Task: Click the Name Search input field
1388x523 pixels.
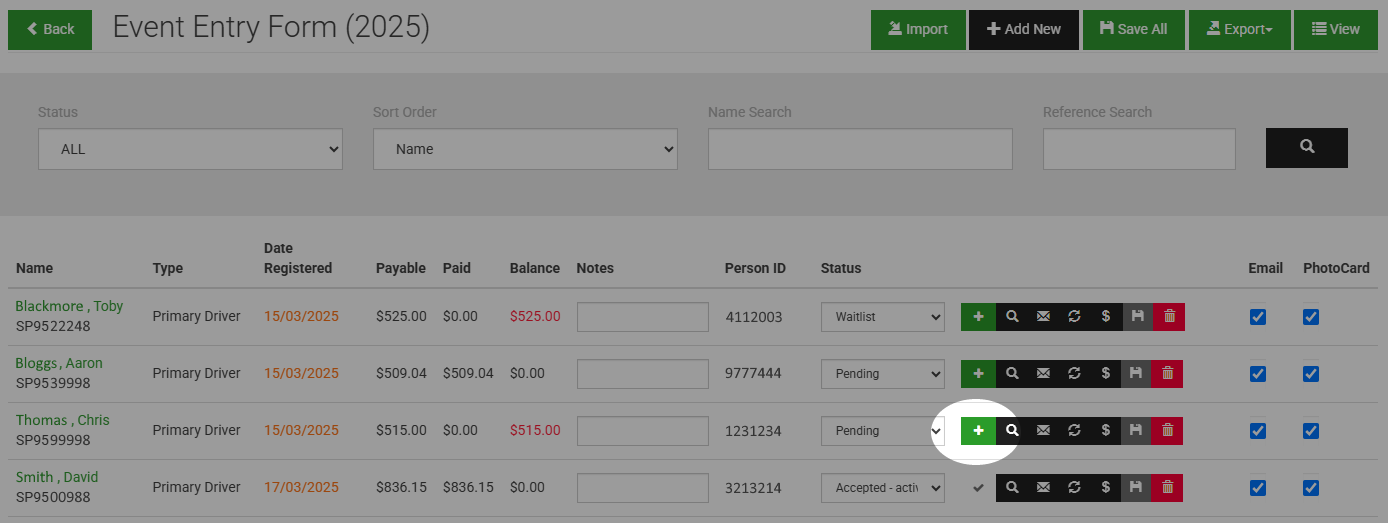Action: coord(860,149)
